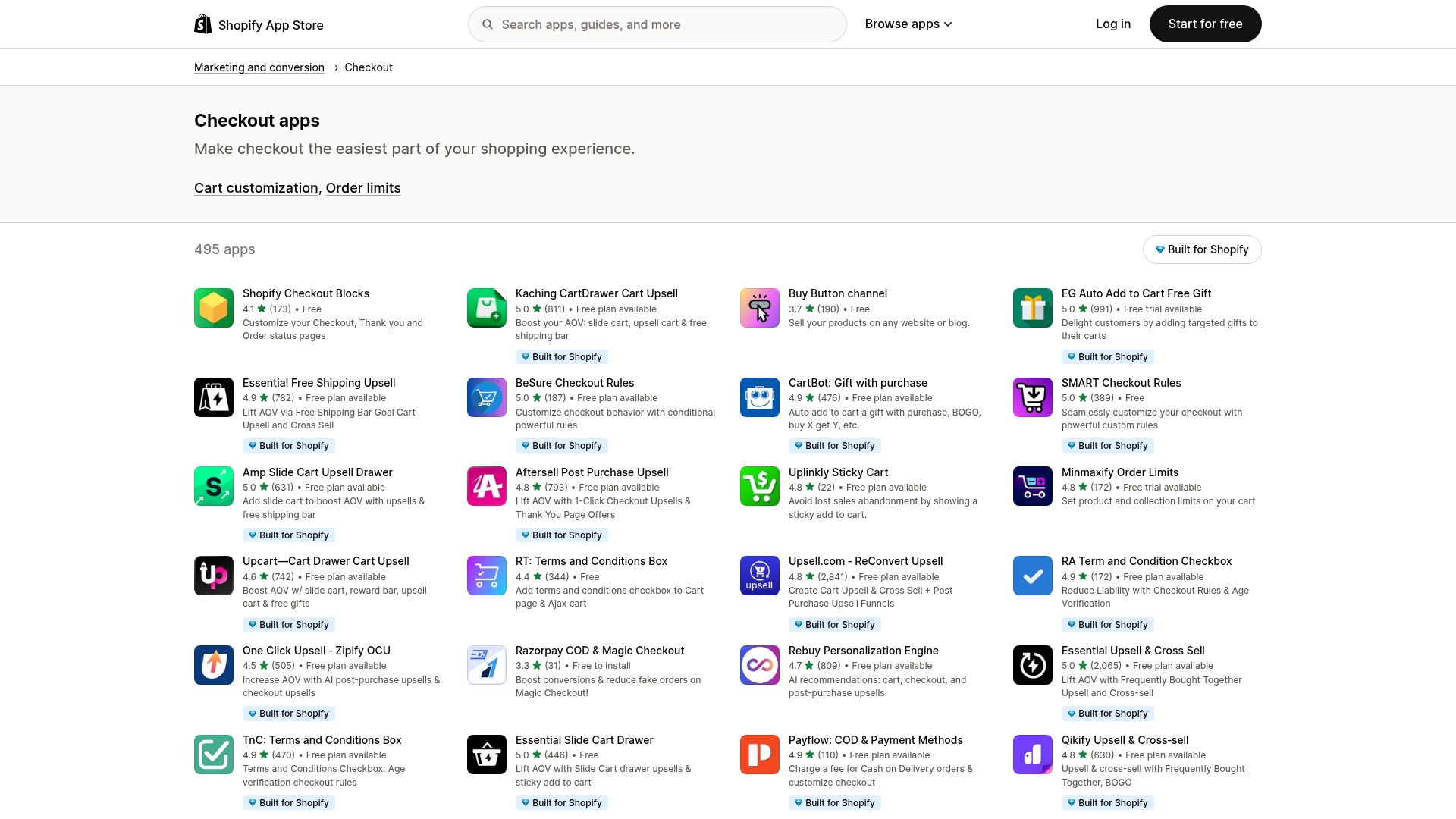
Task: Focus the search apps input field
Action: click(x=657, y=24)
